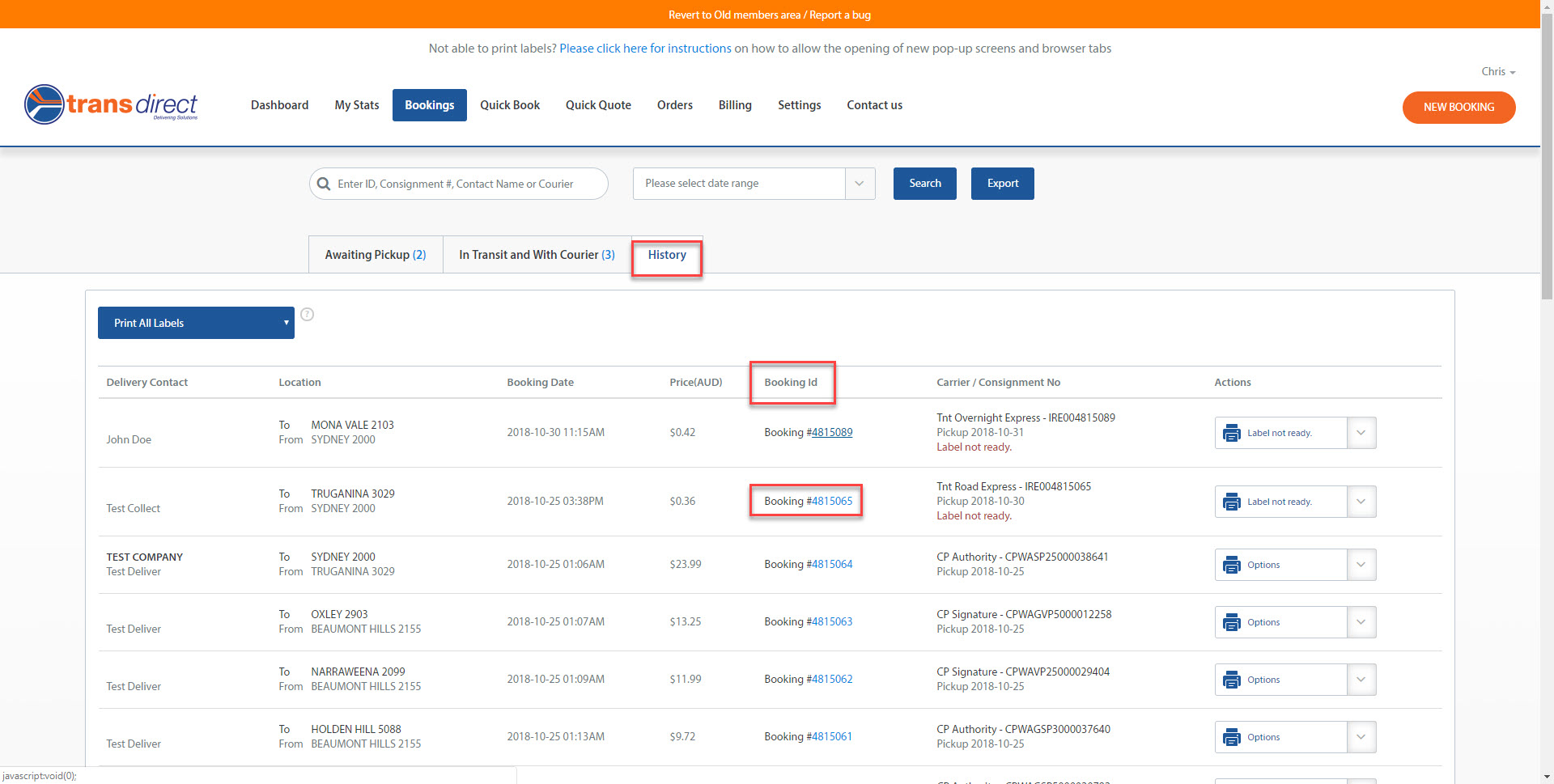
Task: Click the Export button
Action: 1002,184
